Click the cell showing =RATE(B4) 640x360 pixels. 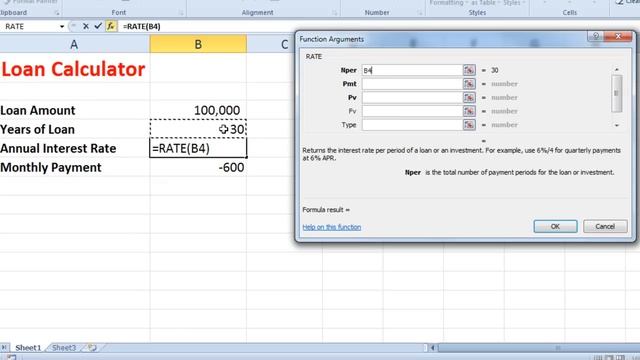click(198, 148)
